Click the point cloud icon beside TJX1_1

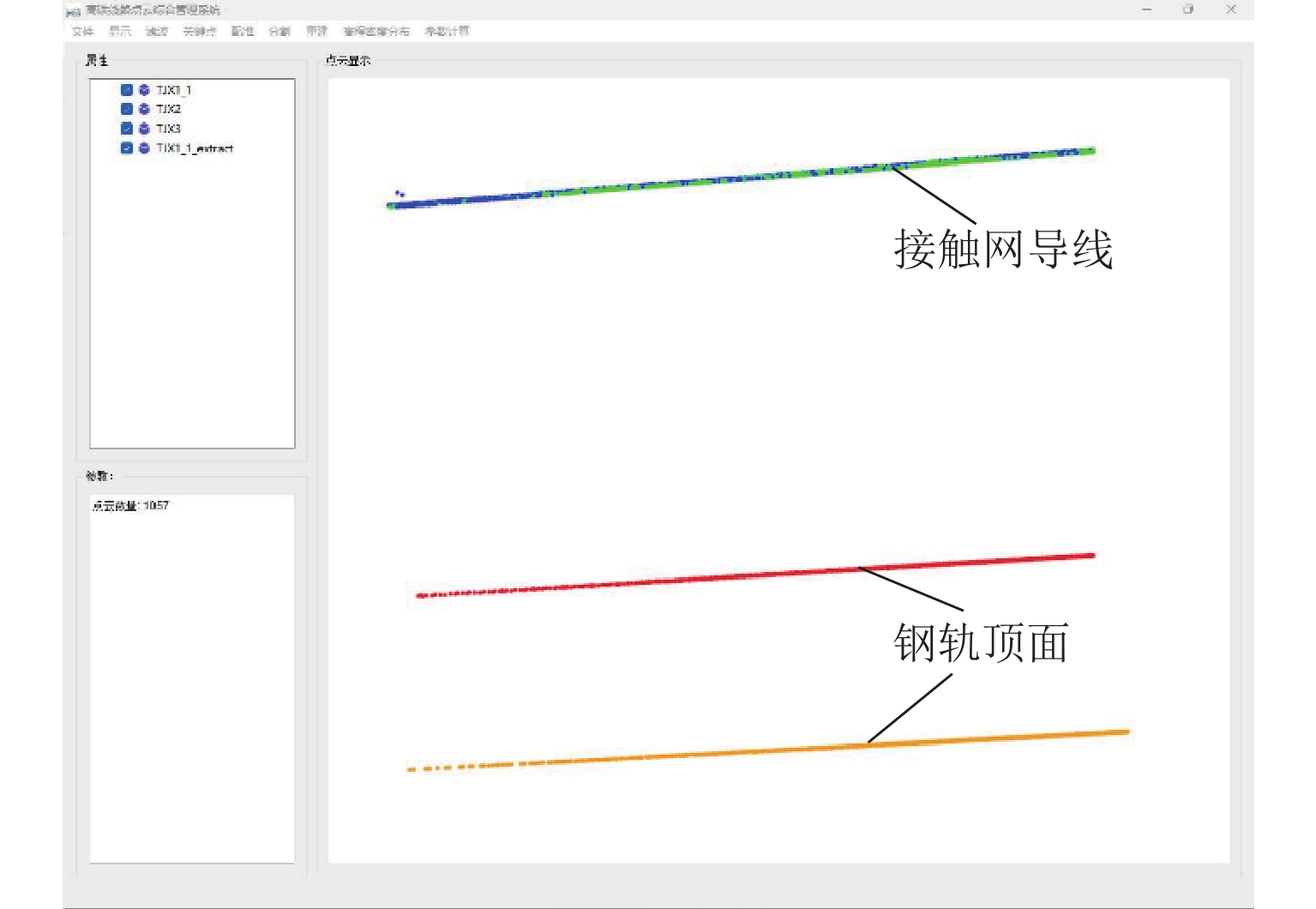144,90
